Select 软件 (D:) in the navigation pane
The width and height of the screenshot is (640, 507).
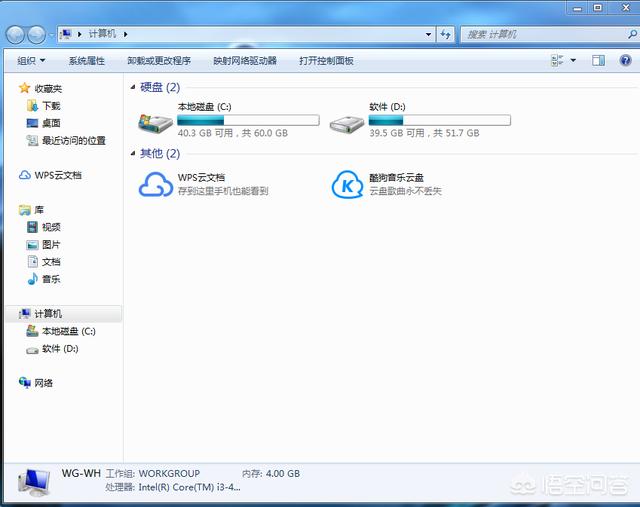coord(60,349)
